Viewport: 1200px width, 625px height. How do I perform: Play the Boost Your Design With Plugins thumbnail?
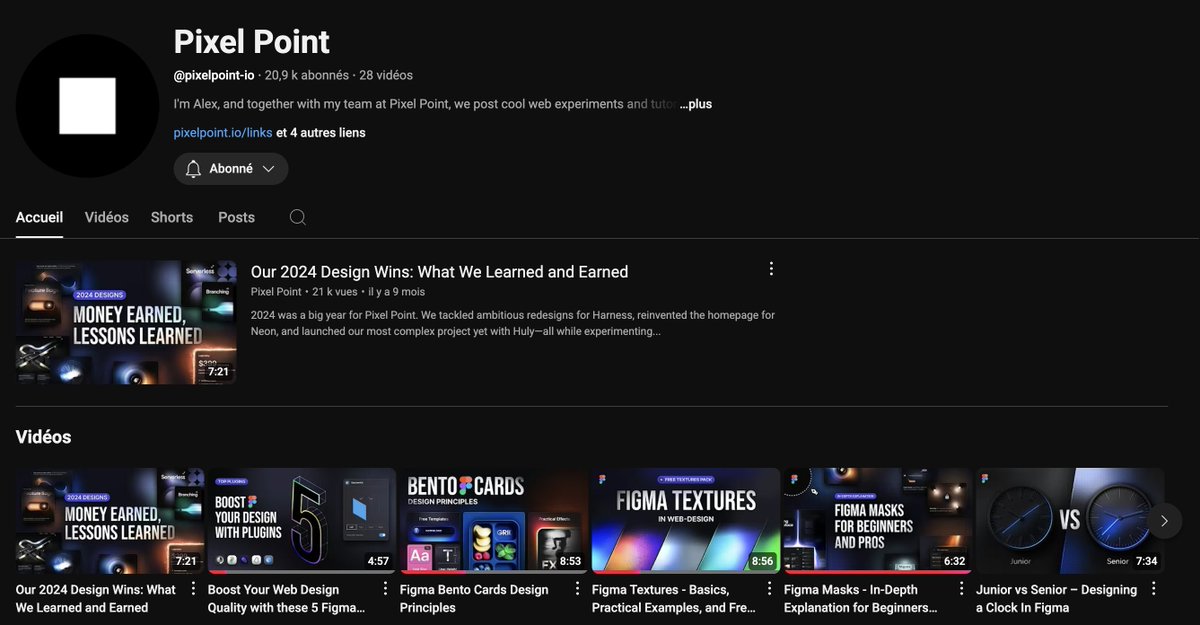(x=300, y=521)
